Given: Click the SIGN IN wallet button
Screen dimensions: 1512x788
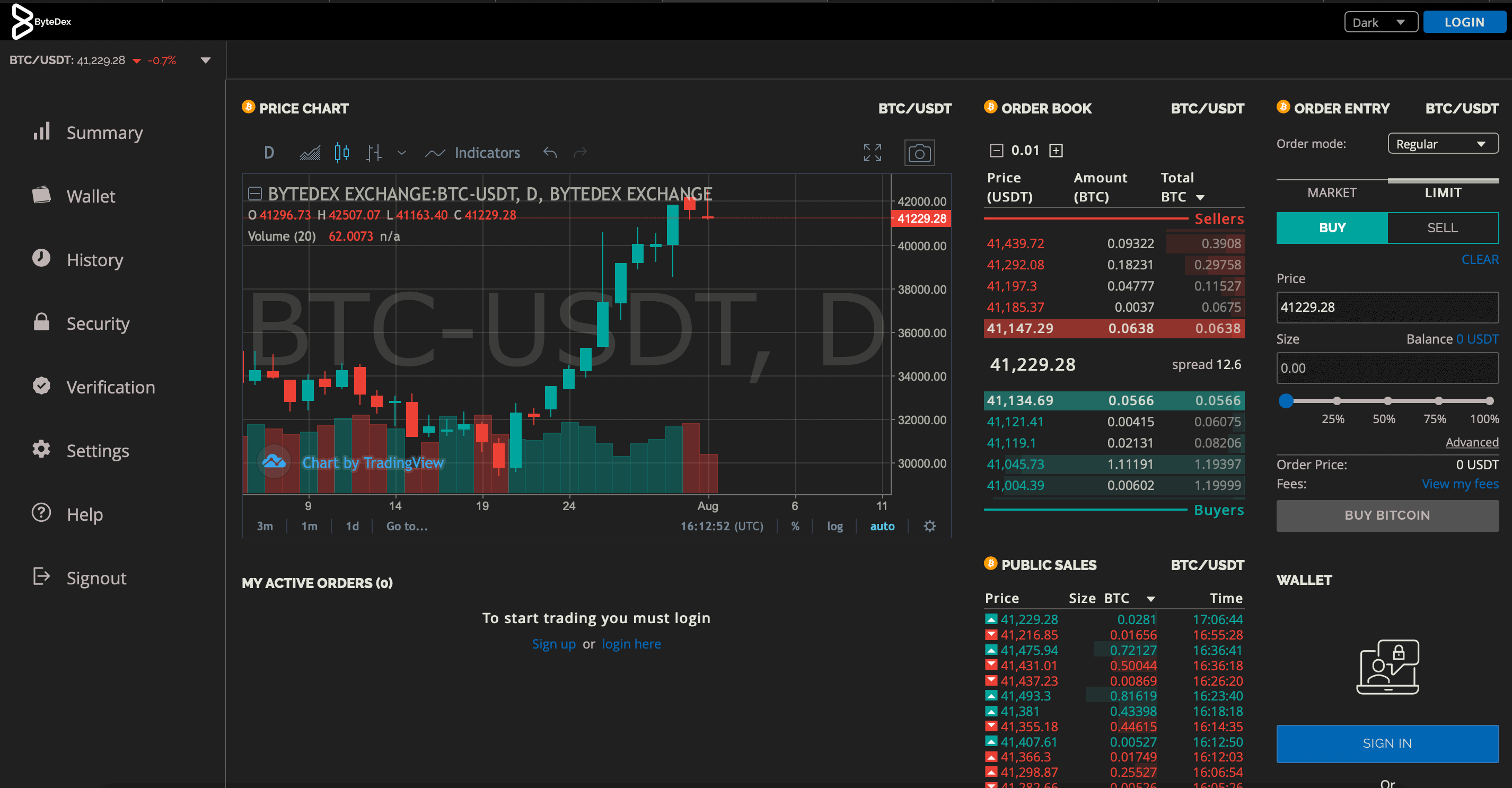Looking at the screenshot, I should (1386, 743).
